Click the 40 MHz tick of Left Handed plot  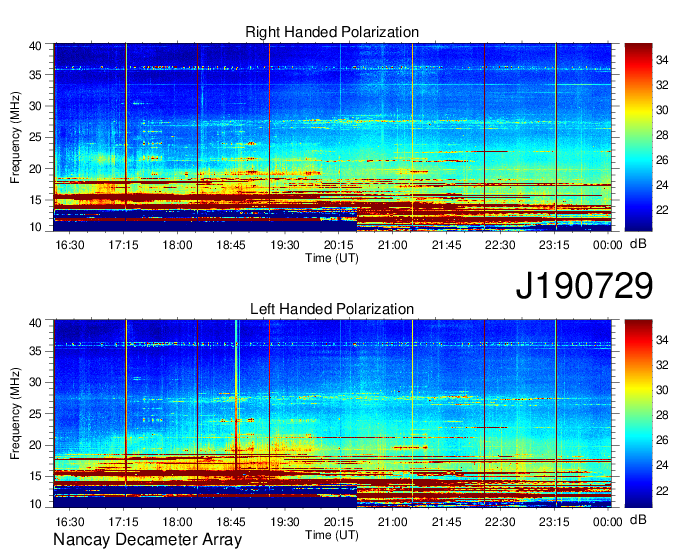pyautogui.click(x=36, y=323)
